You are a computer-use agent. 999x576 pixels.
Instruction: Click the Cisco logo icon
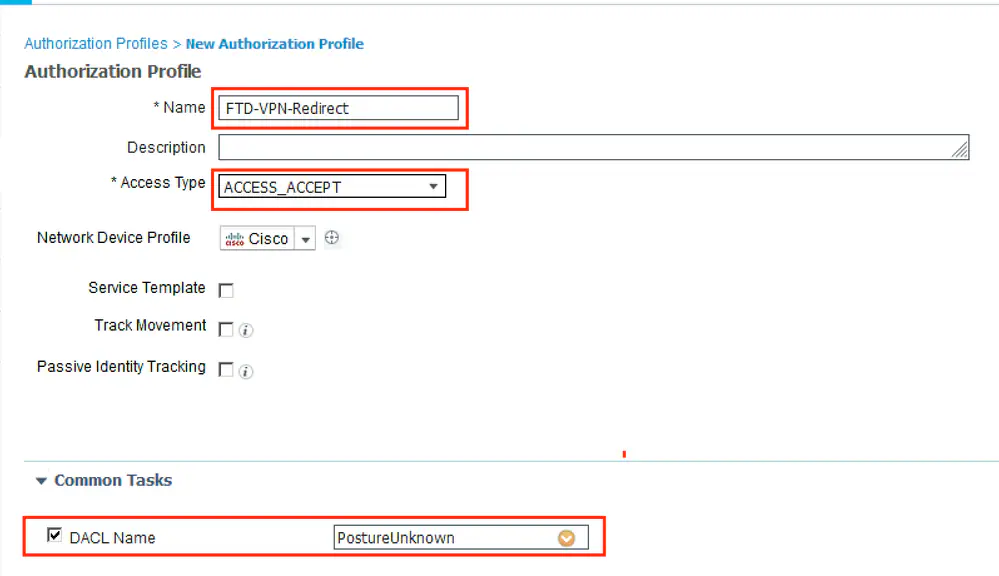click(235, 239)
